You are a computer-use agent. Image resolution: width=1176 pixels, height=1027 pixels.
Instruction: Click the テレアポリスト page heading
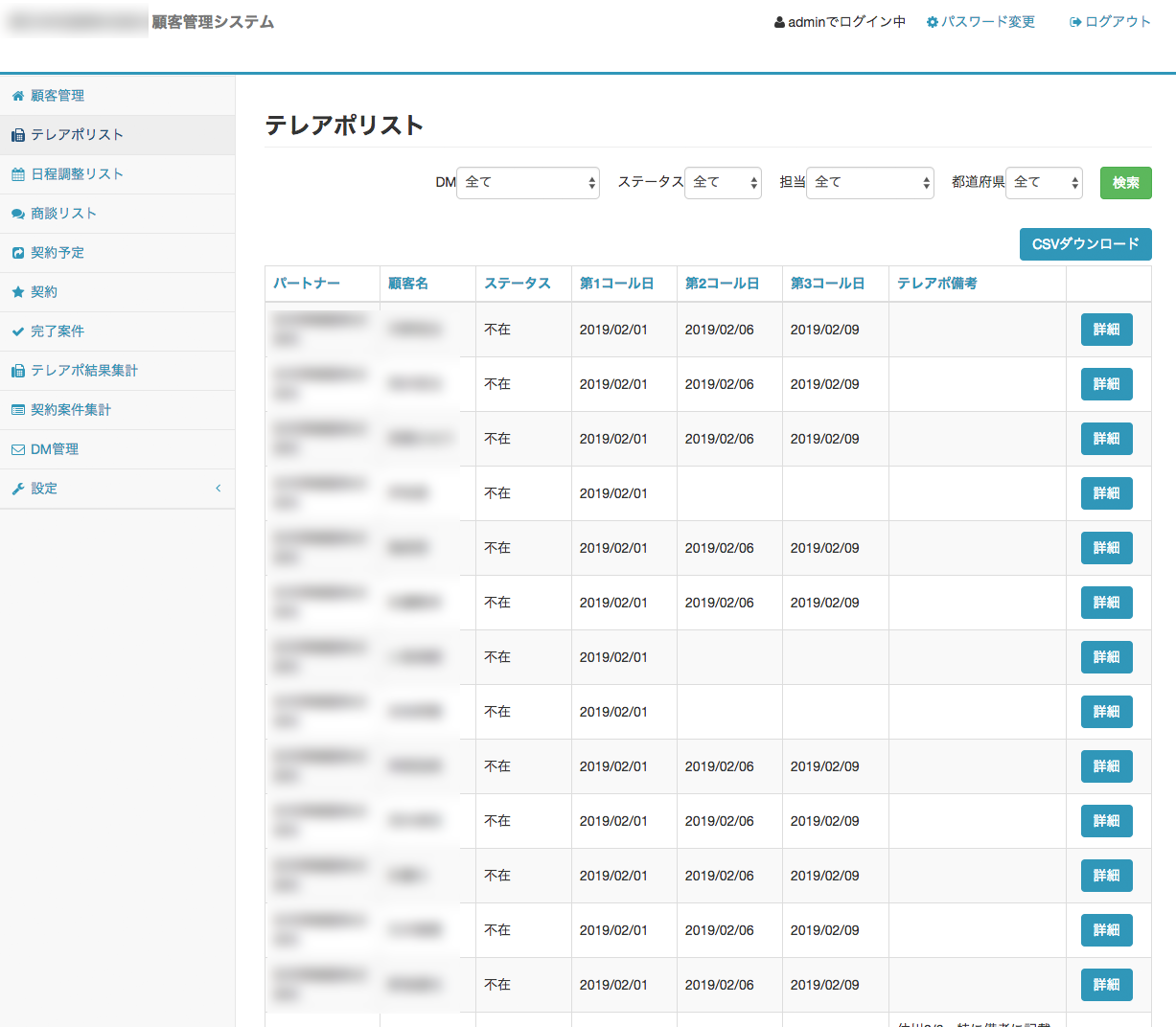click(344, 126)
